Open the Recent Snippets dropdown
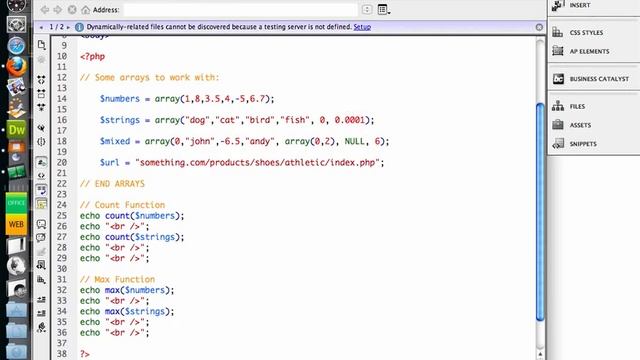 pos(41,265)
